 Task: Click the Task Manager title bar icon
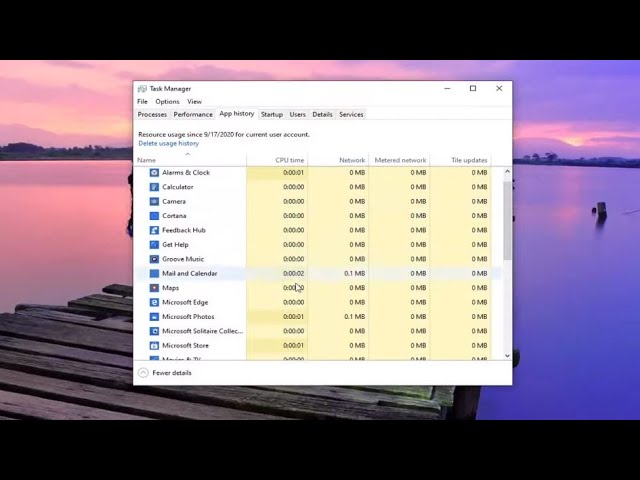[142, 89]
